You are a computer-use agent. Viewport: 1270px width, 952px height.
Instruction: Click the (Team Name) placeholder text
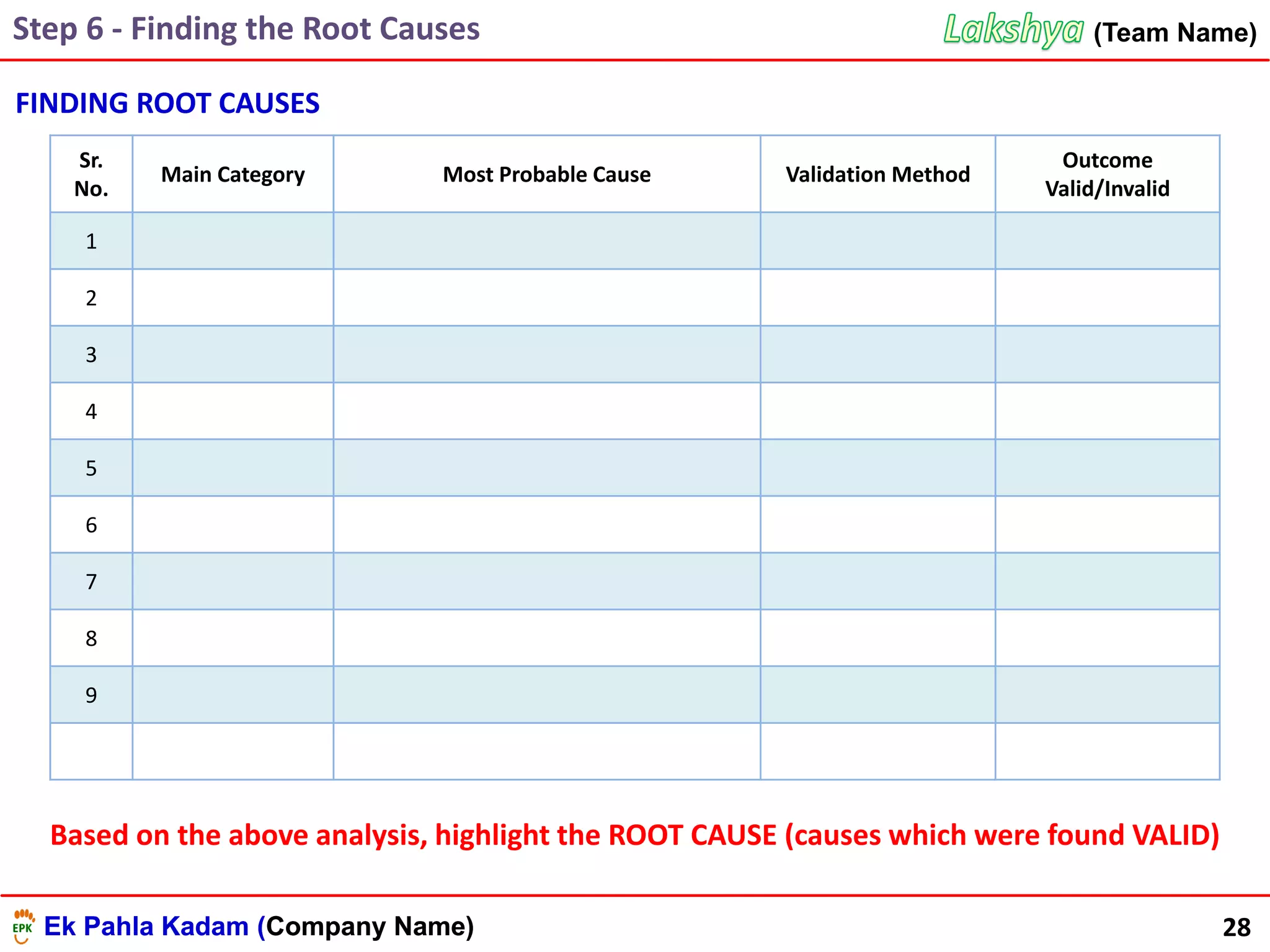pyautogui.click(x=1175, y=33)
